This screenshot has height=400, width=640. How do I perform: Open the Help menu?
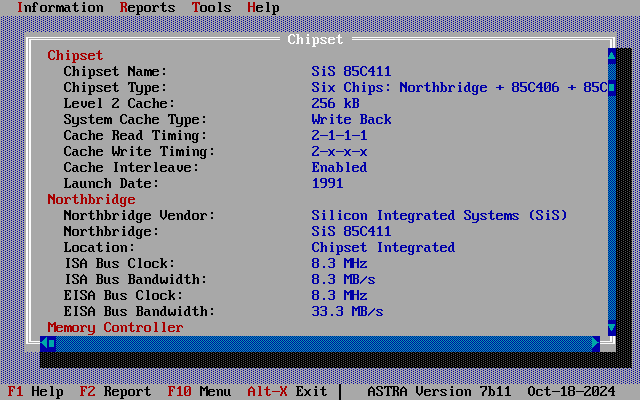click(x=263, y=7)
